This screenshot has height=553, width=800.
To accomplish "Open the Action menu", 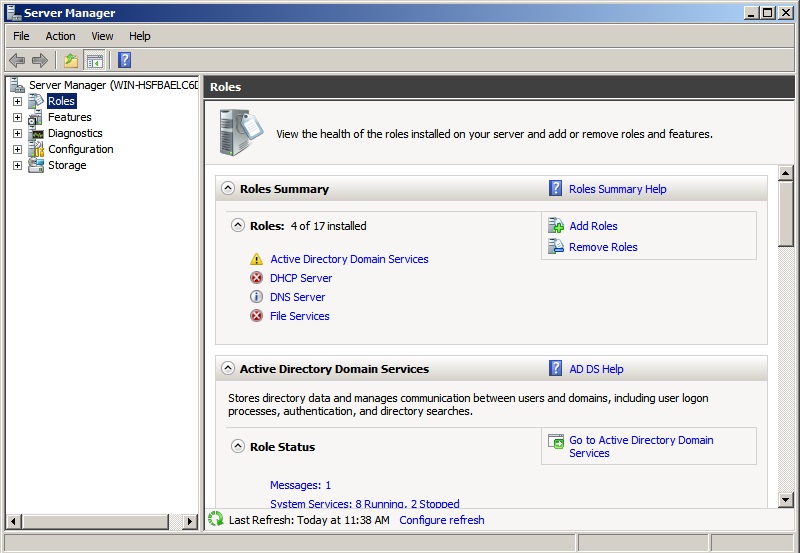I will point(60,36).
